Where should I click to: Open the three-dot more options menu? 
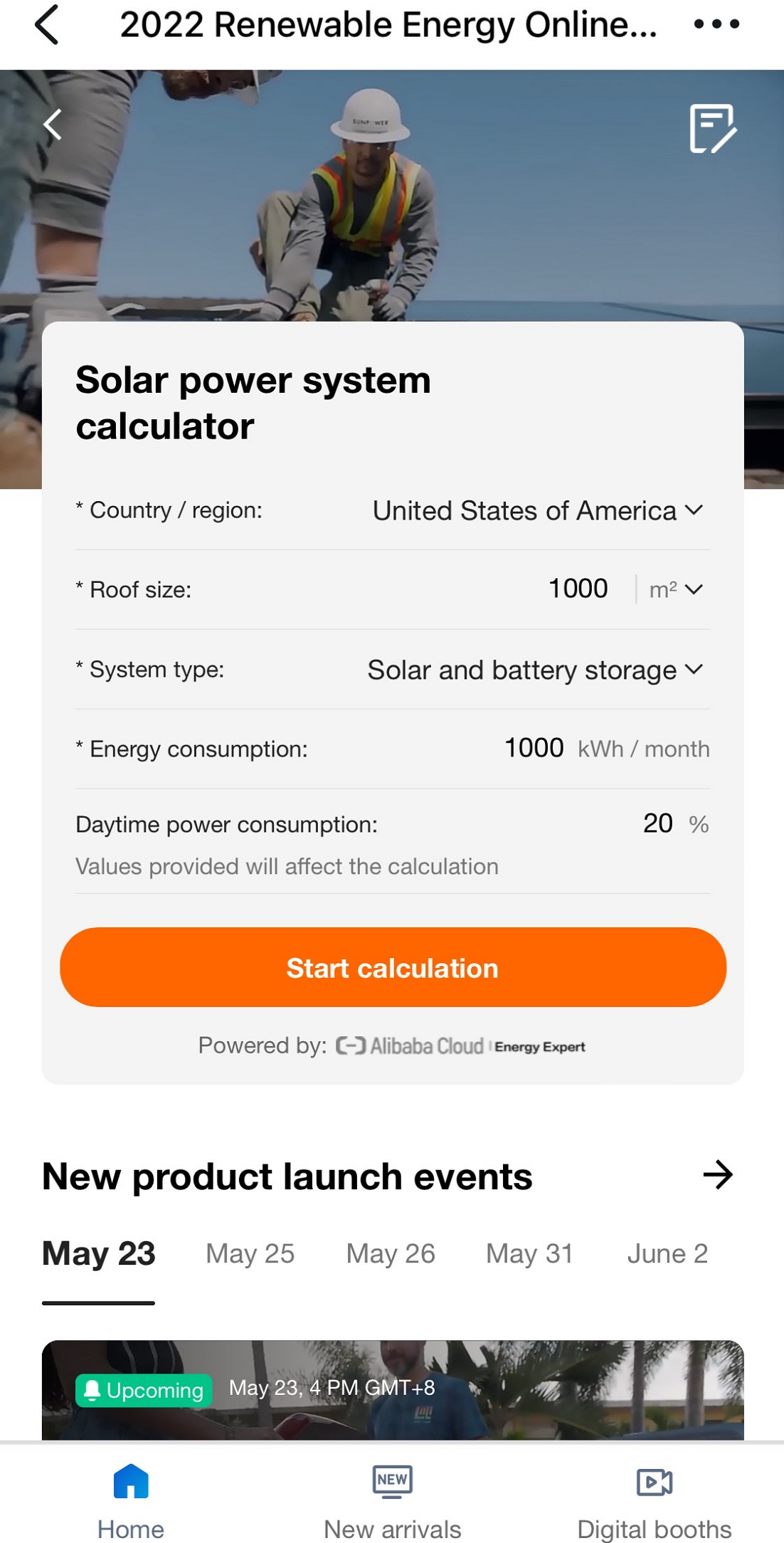pos(716,25)
